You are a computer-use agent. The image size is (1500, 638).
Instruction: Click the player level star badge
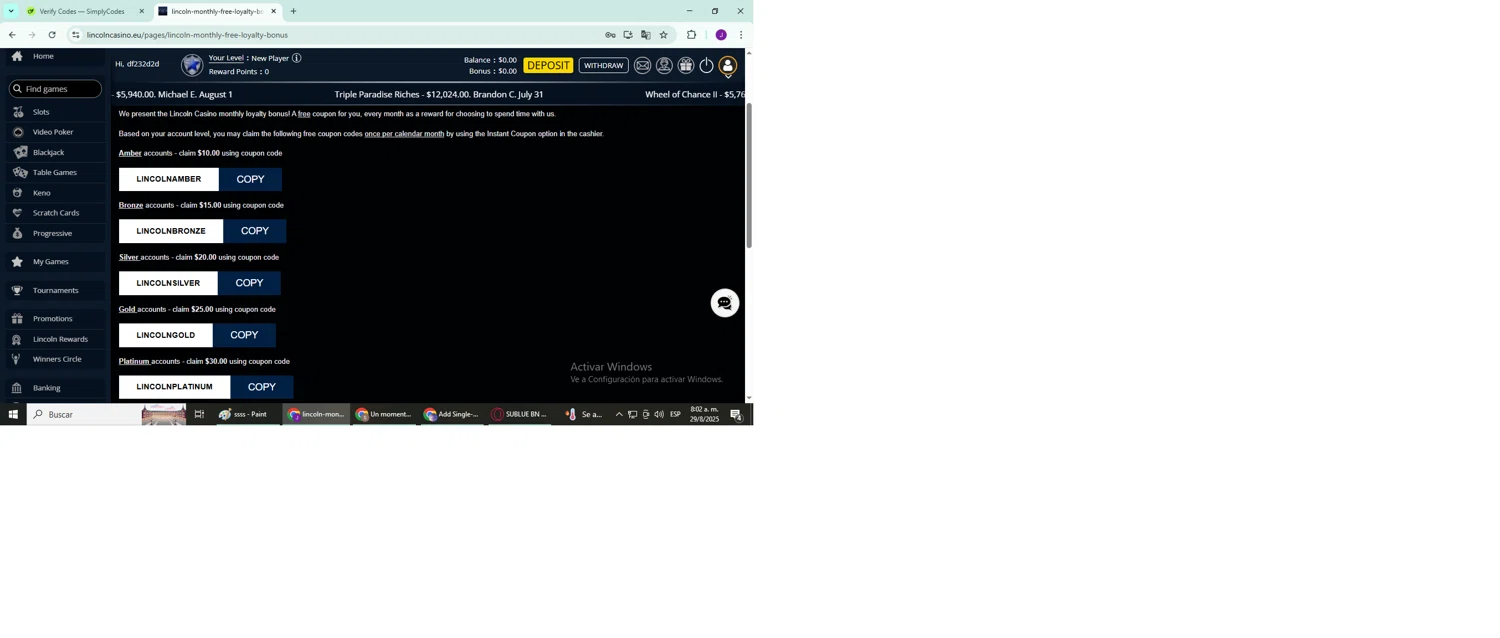tap(192, 65)
